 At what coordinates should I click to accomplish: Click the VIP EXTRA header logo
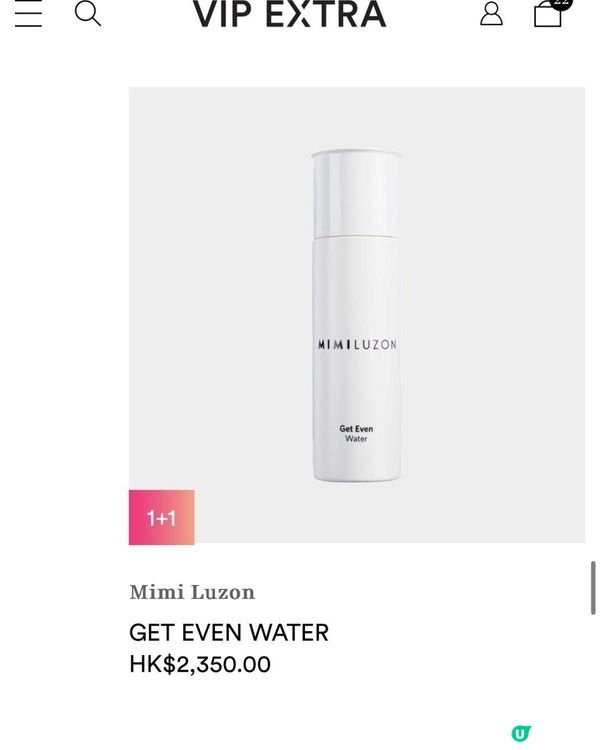point(289,14)
